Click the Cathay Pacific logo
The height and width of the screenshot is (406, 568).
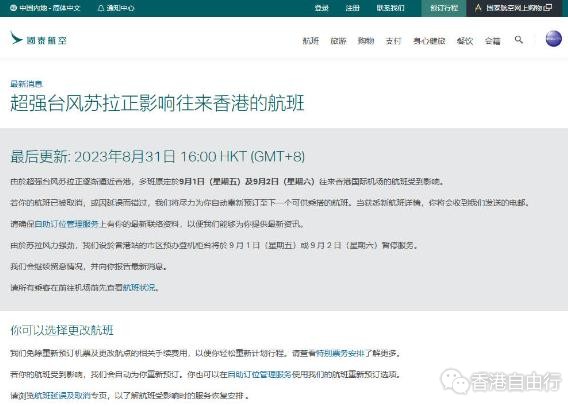(38, 39)
